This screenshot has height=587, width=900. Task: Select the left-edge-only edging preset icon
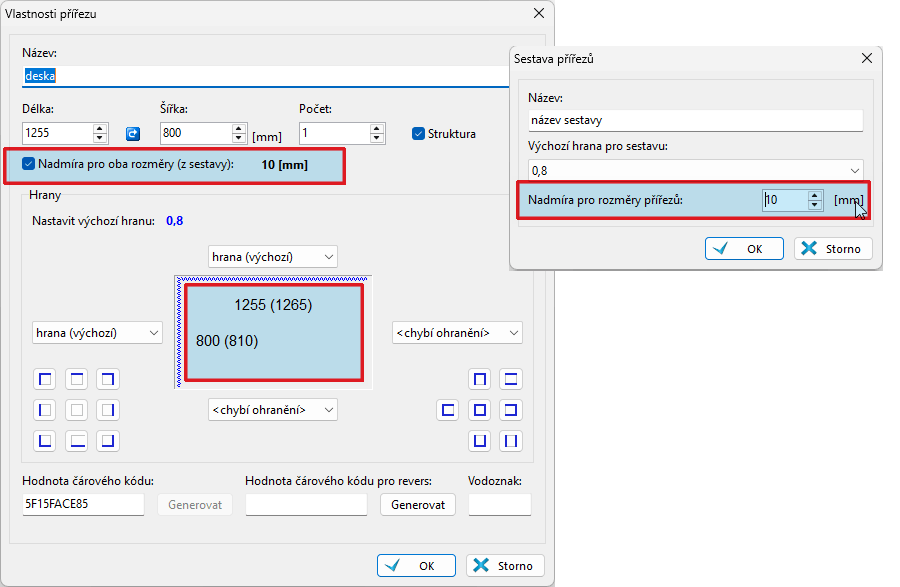tap(46, 410)
